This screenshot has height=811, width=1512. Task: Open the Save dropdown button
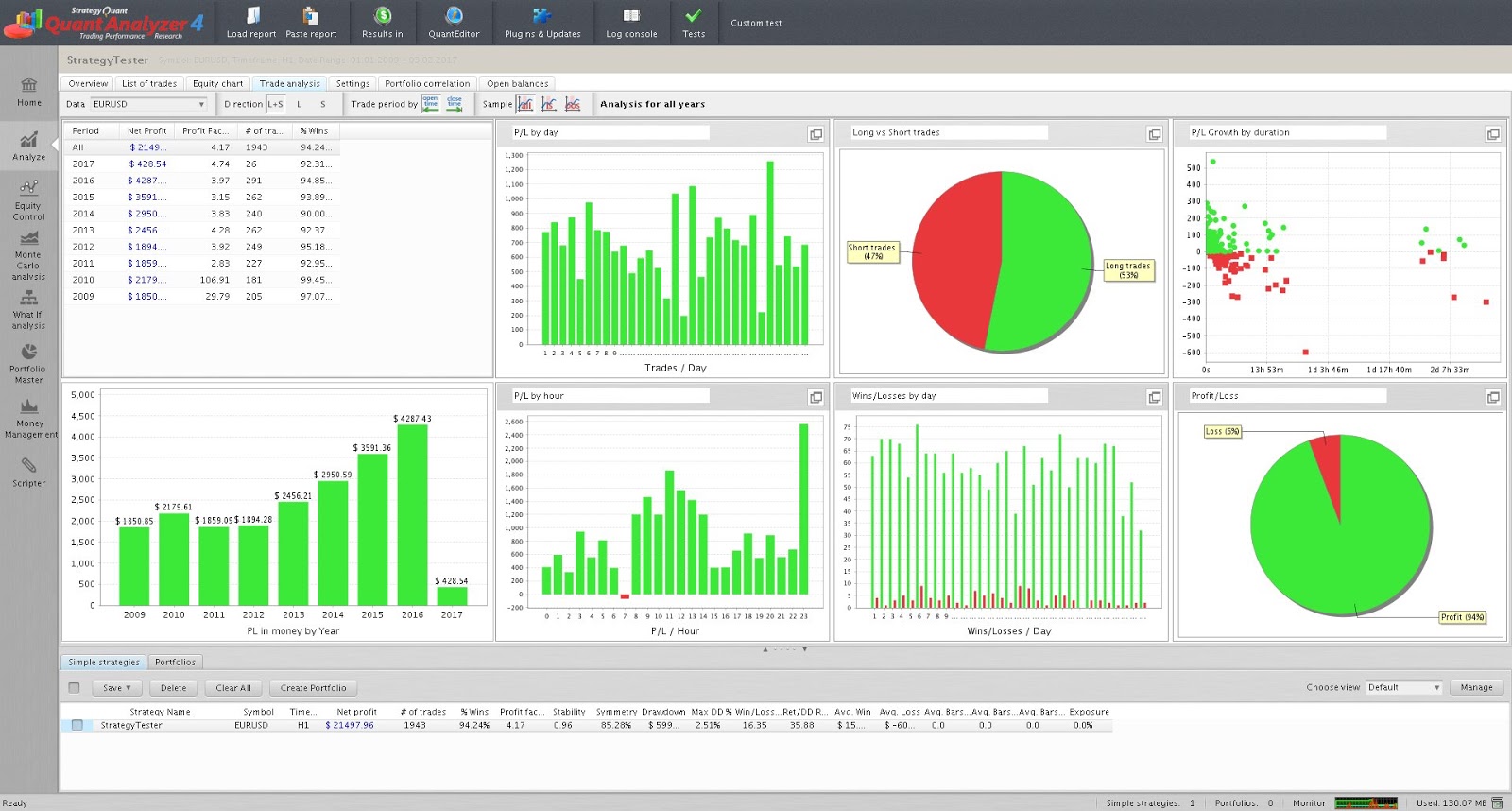[x=117, y=688]
